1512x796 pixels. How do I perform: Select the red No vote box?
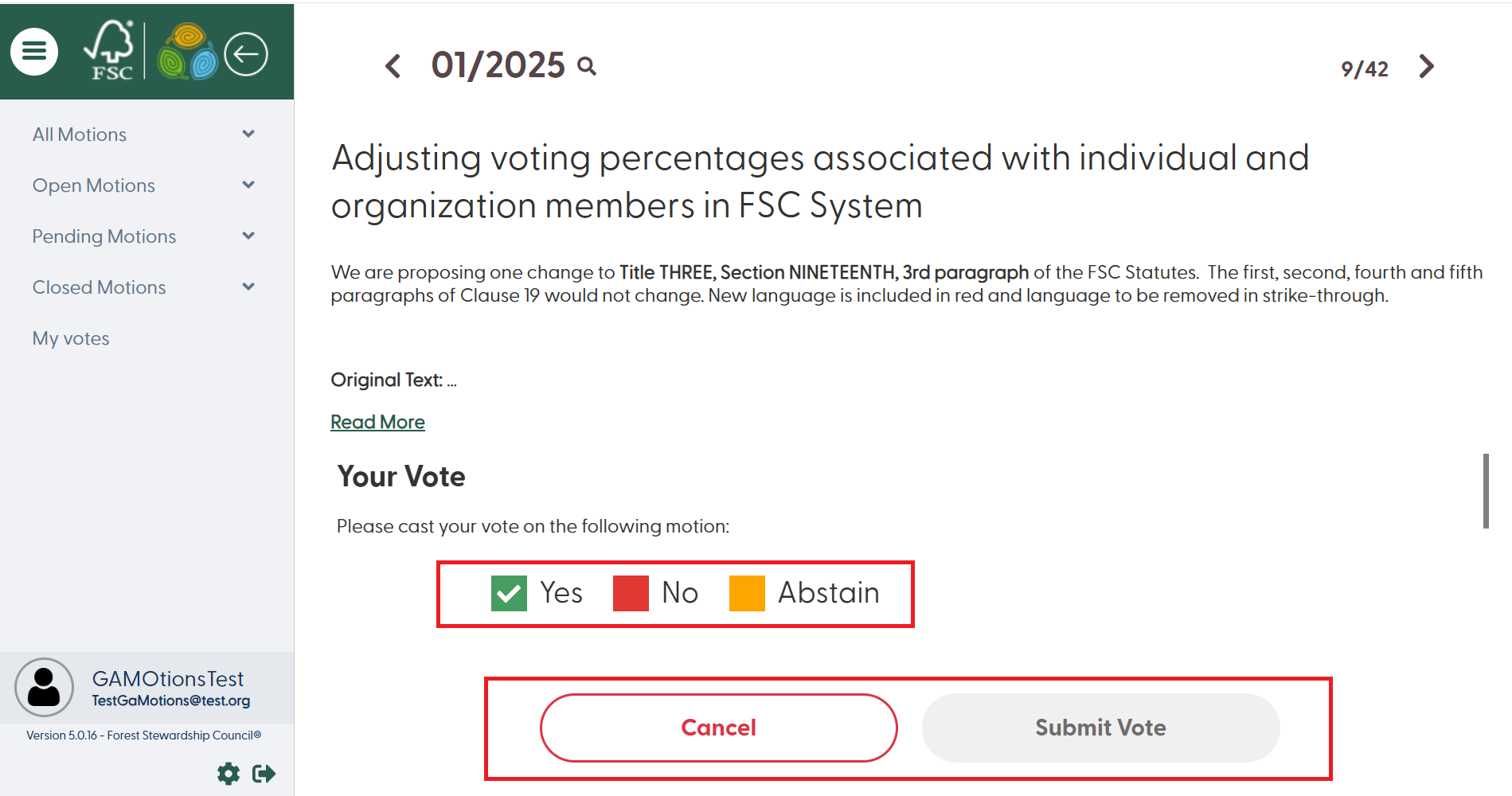tap(631, 593)
